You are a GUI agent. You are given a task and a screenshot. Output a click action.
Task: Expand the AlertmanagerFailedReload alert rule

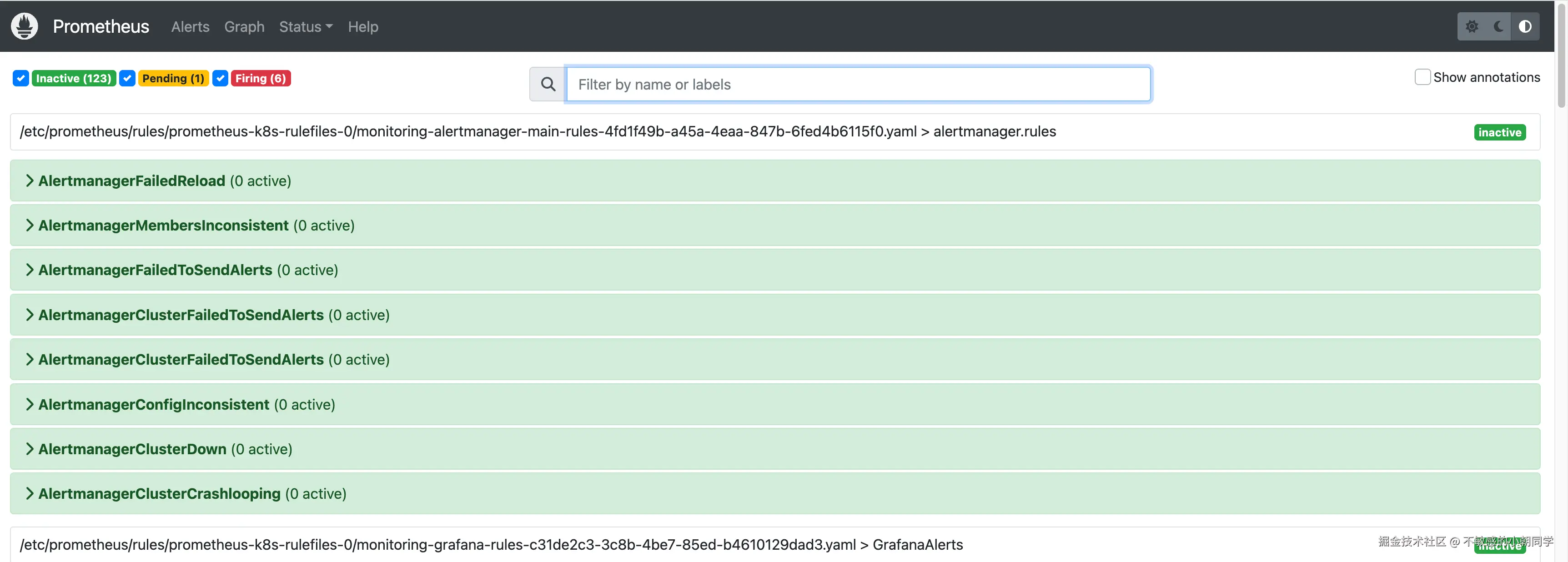131,181
